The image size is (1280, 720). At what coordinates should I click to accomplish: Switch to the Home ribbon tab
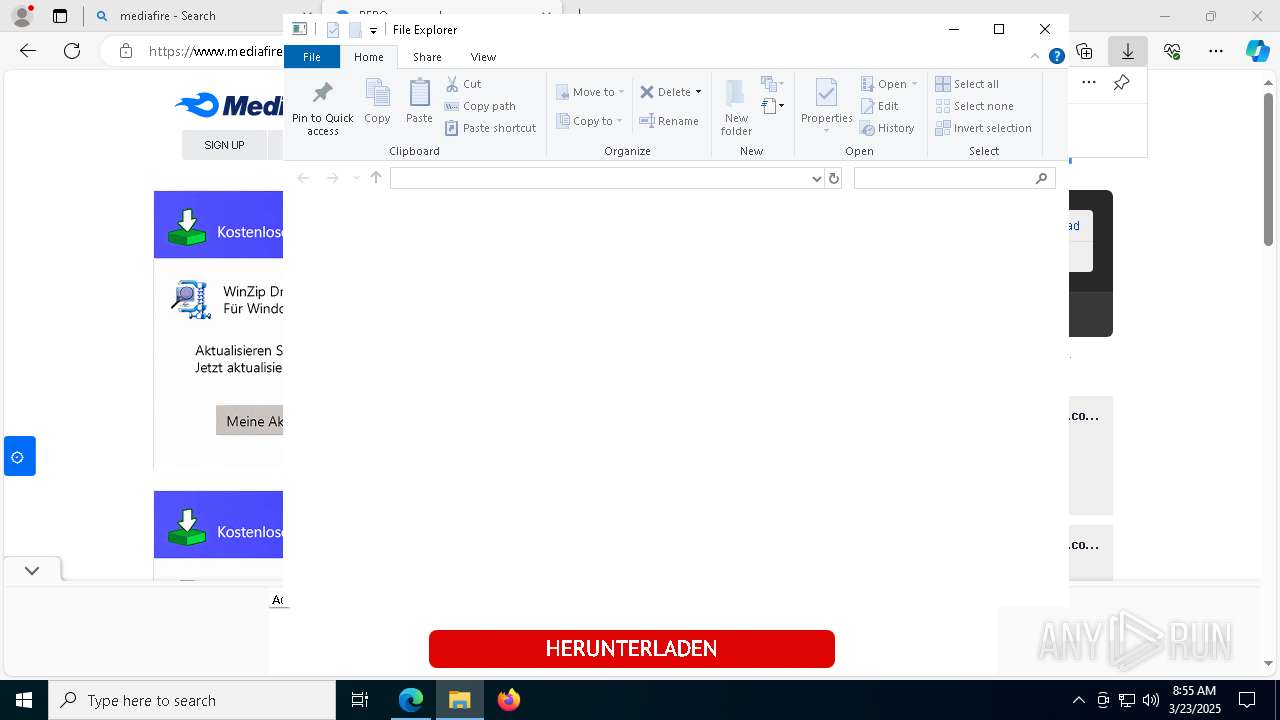[x=368, y=57]
